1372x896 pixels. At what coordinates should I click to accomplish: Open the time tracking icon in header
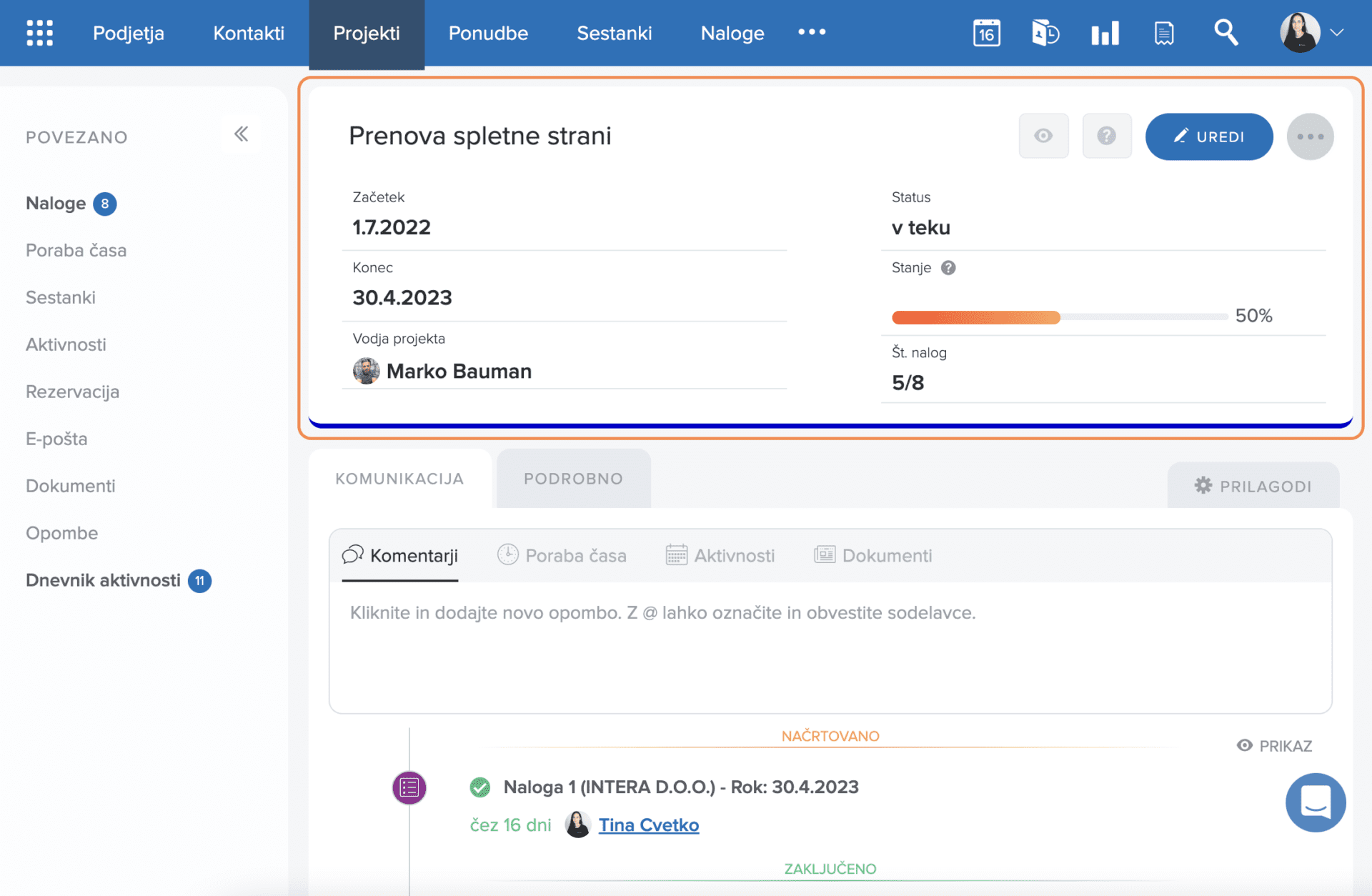coord(1045,33)
